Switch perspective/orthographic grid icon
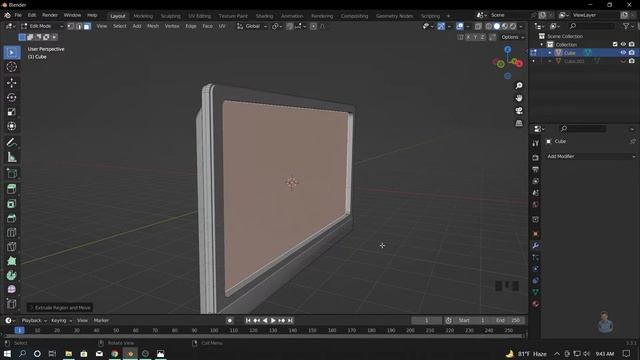This screenshot has width=640, height=360. click(519, 123)
